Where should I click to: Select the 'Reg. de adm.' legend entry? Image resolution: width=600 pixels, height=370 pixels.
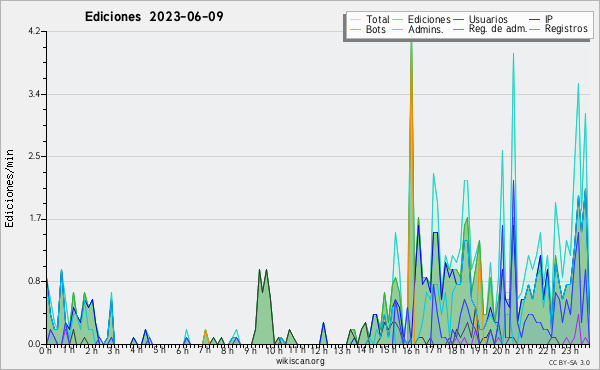[498, 29]
